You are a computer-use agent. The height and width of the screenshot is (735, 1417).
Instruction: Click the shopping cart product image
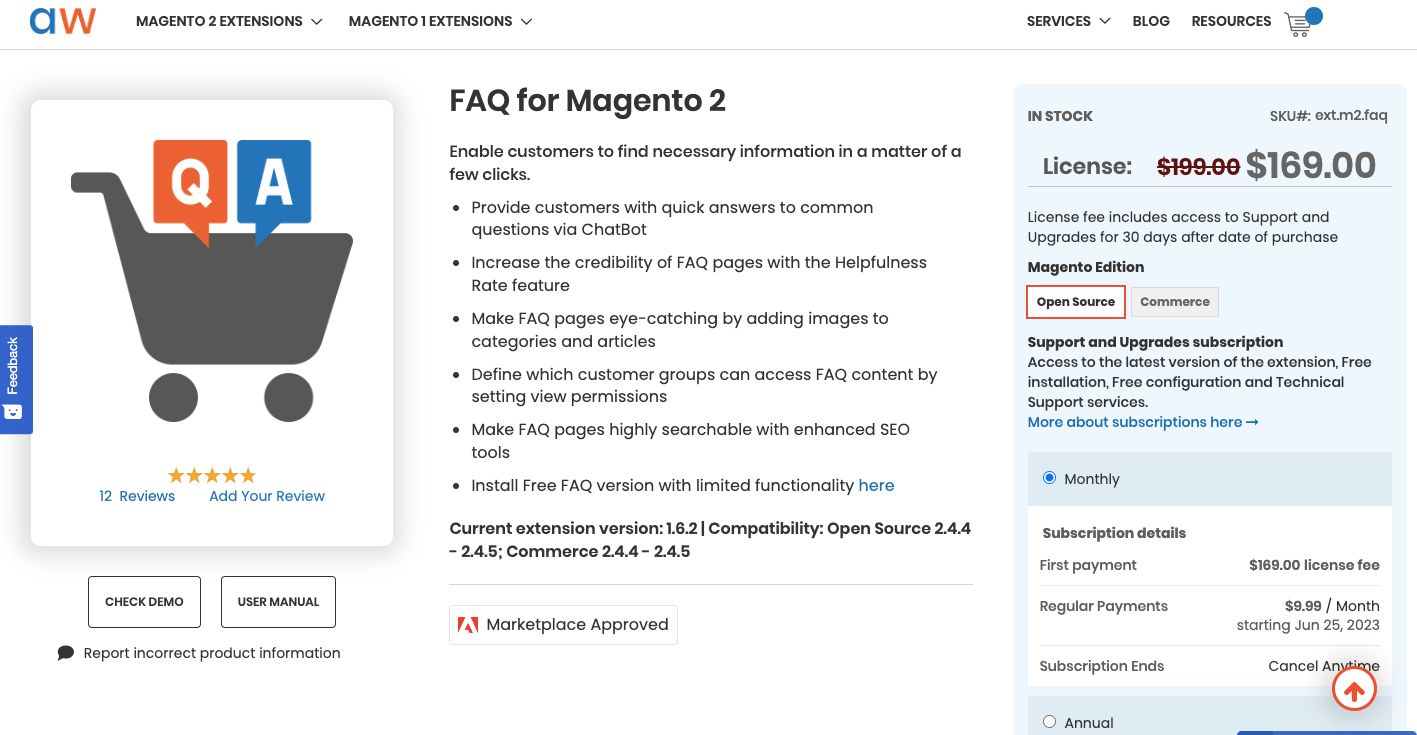pyautogui.click(x=211, y=290)
